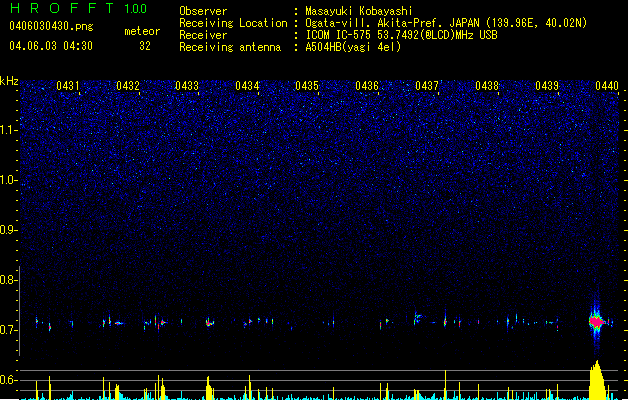Click observer name Masayuki Kobayashi
Viewport: 629px width, 400px height.
click(x=359, y=11)
